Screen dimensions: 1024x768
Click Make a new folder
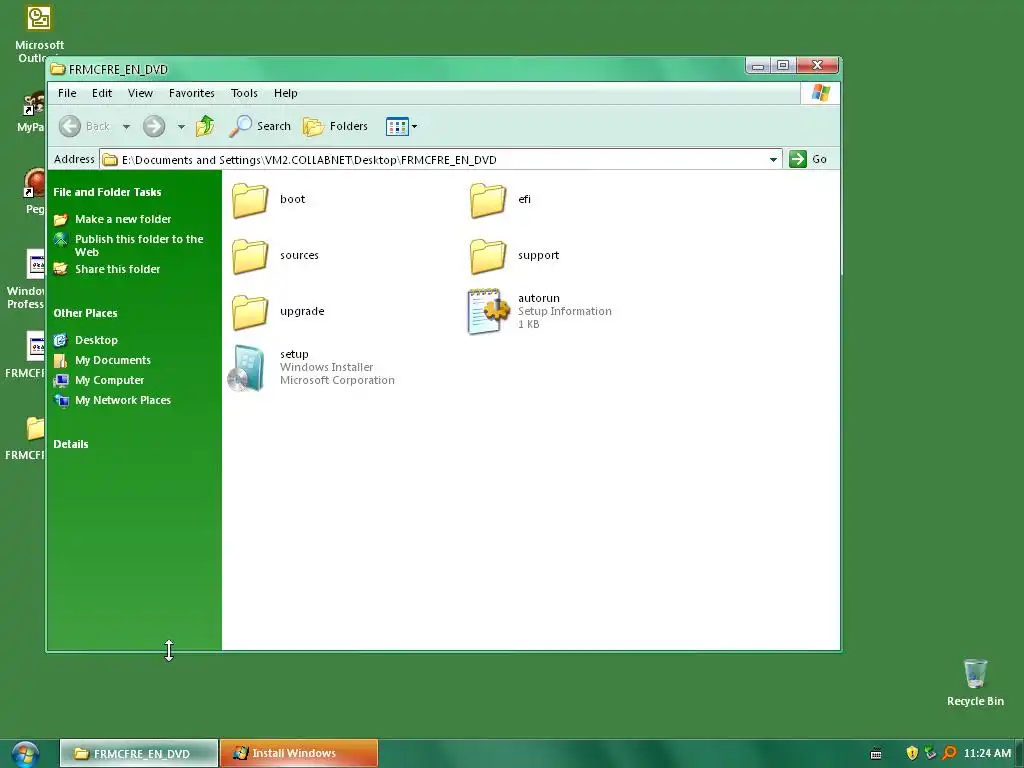coord(123,219)
